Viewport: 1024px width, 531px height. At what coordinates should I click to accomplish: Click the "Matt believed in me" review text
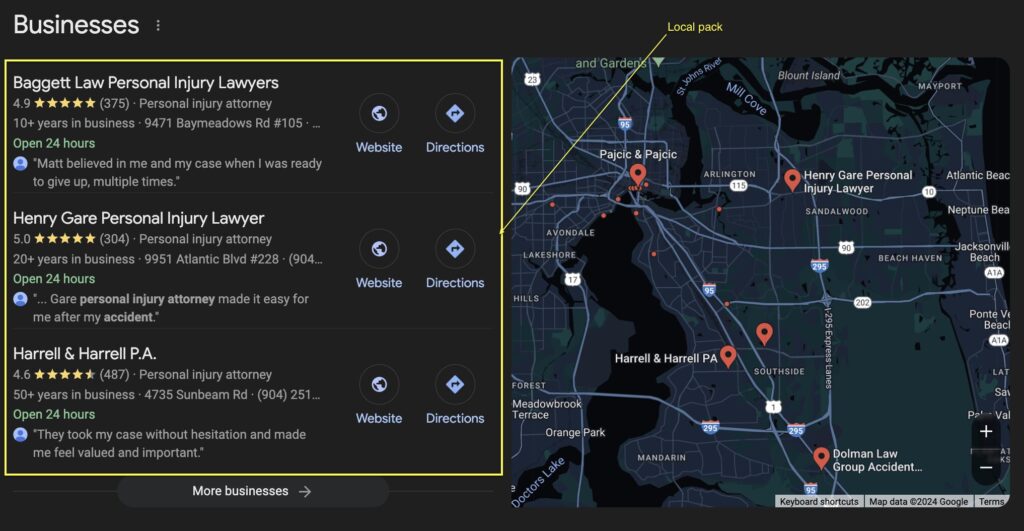point(177,172)
